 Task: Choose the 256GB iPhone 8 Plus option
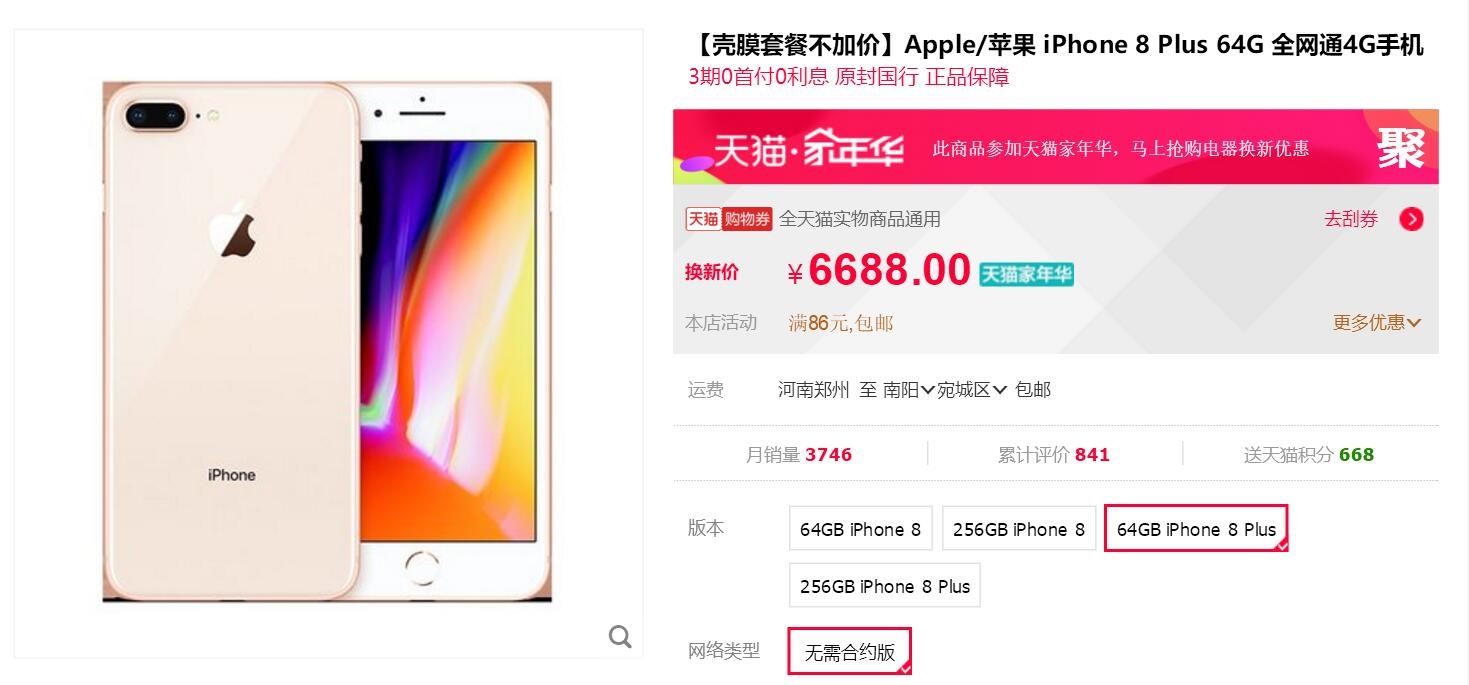coord(885,586)
